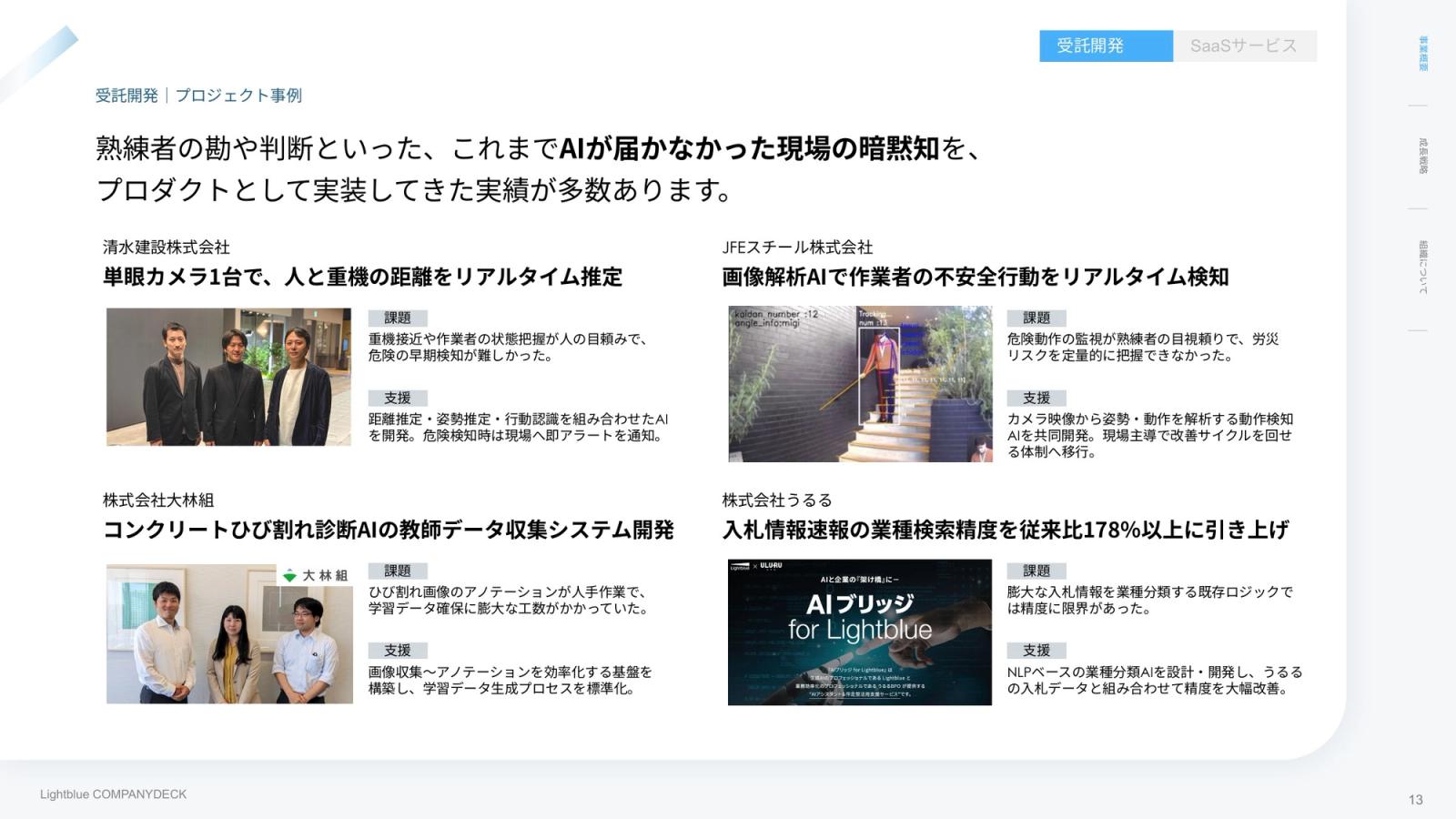Select the 受託開発 tab
This screenshot has width=1456, height=819.
(1106, 46)
